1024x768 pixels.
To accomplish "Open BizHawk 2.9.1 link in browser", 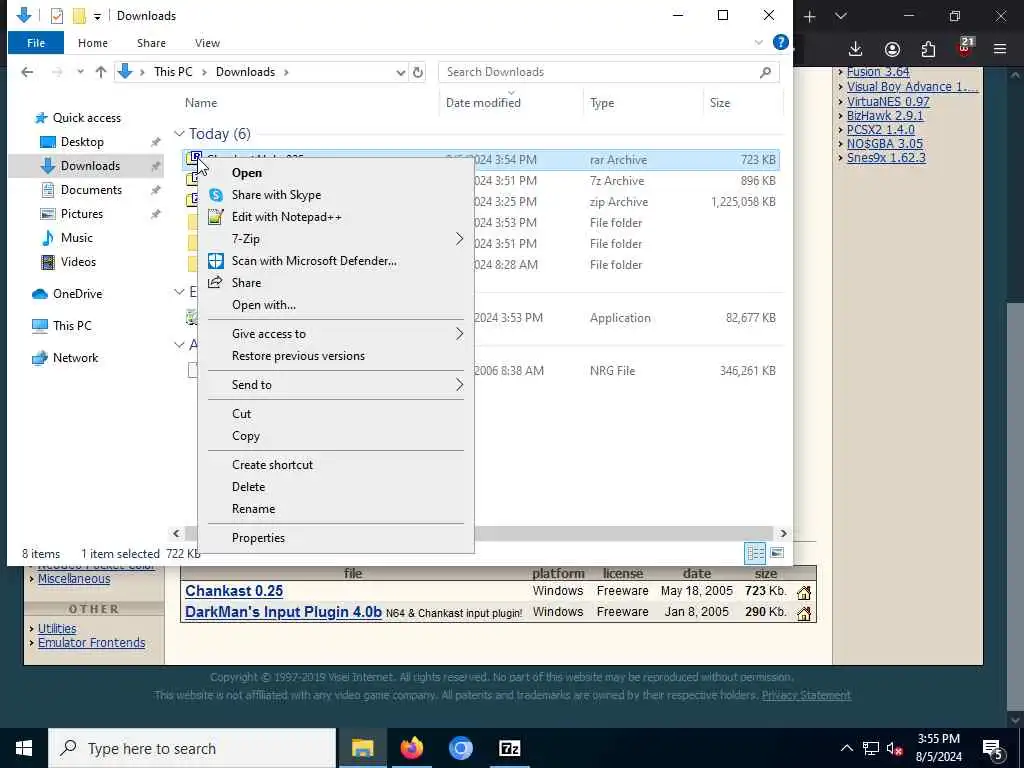I will [x=885, y=116].
